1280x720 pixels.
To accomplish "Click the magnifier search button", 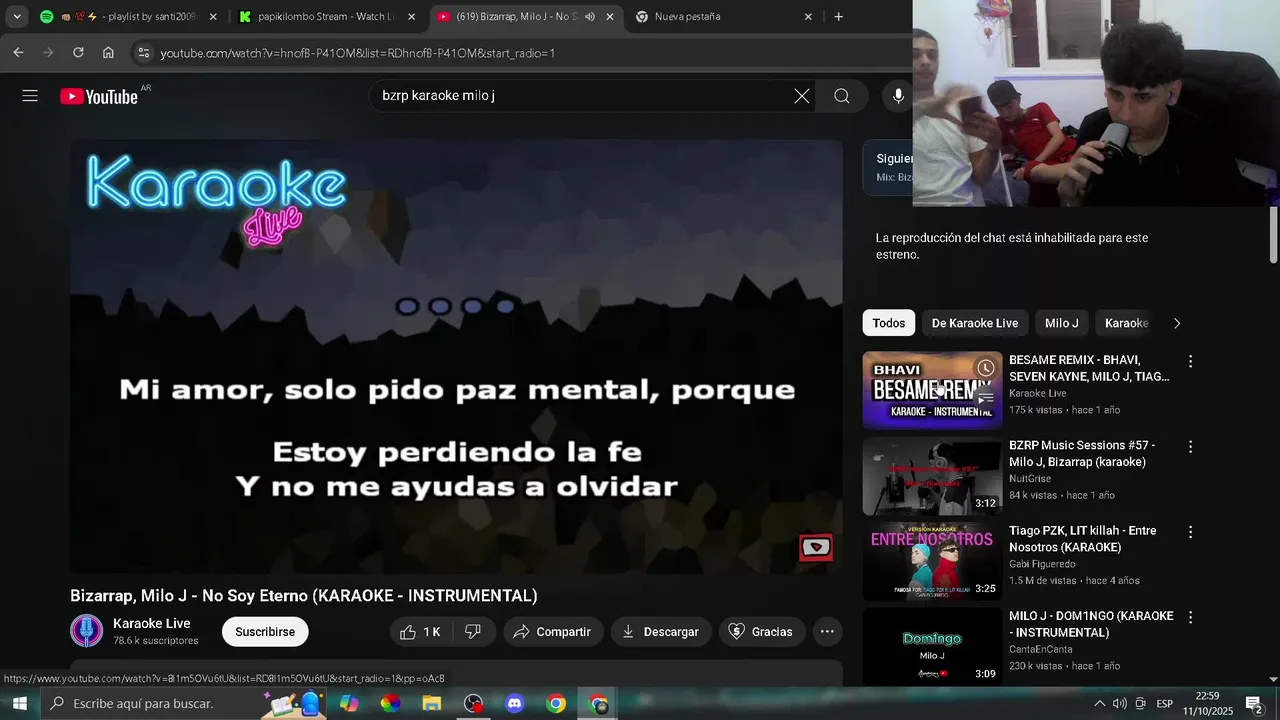I will [x=842, y=96].
